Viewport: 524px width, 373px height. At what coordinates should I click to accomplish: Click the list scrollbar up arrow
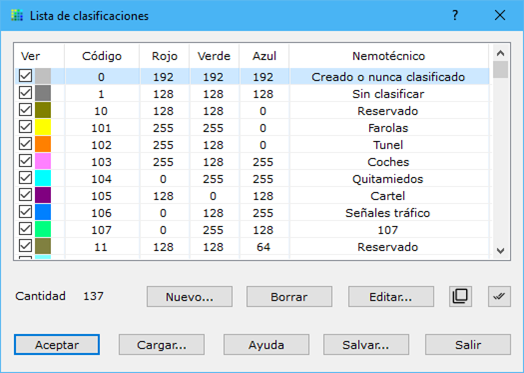(x=500, y=53)
